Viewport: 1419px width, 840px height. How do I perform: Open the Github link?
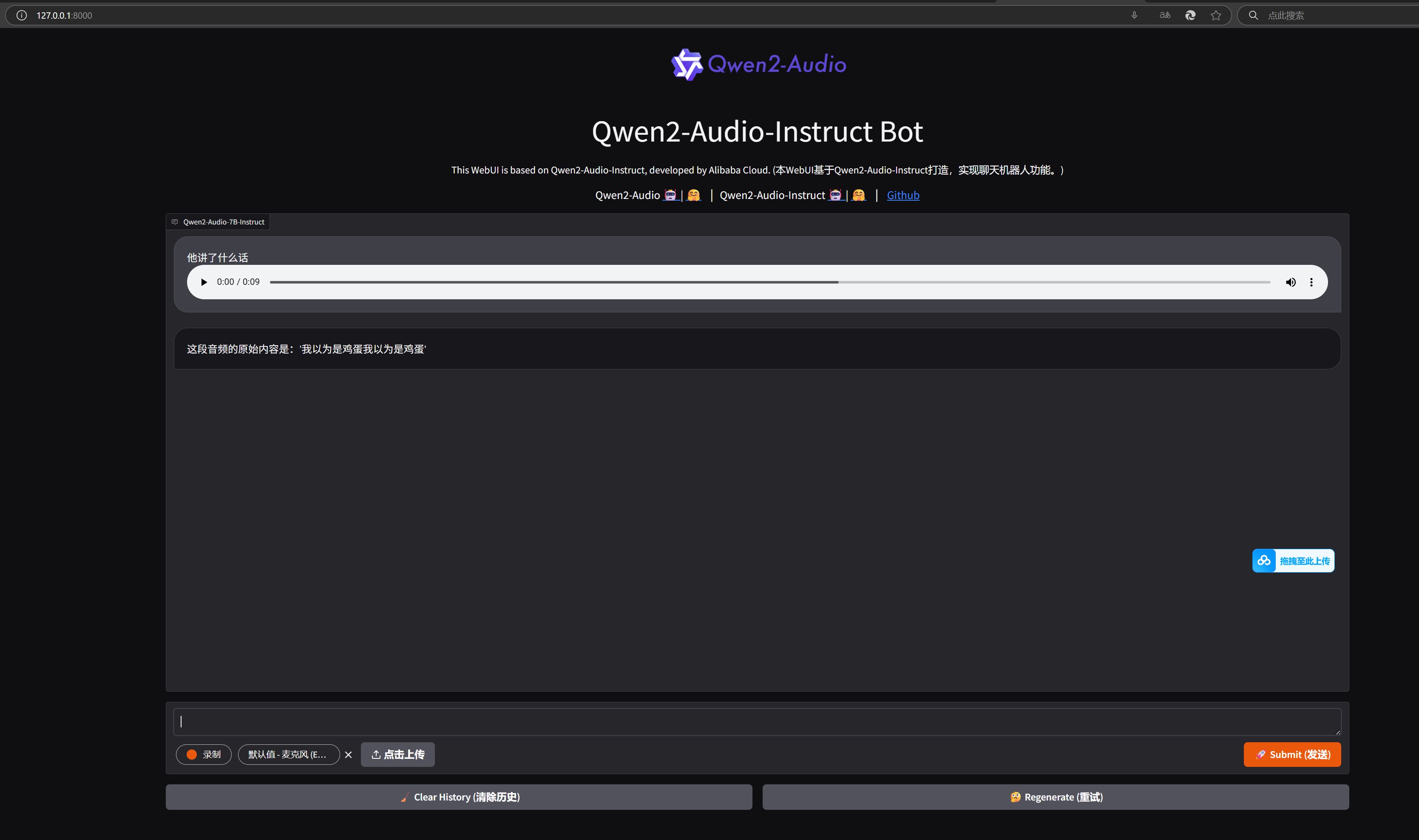903,195
